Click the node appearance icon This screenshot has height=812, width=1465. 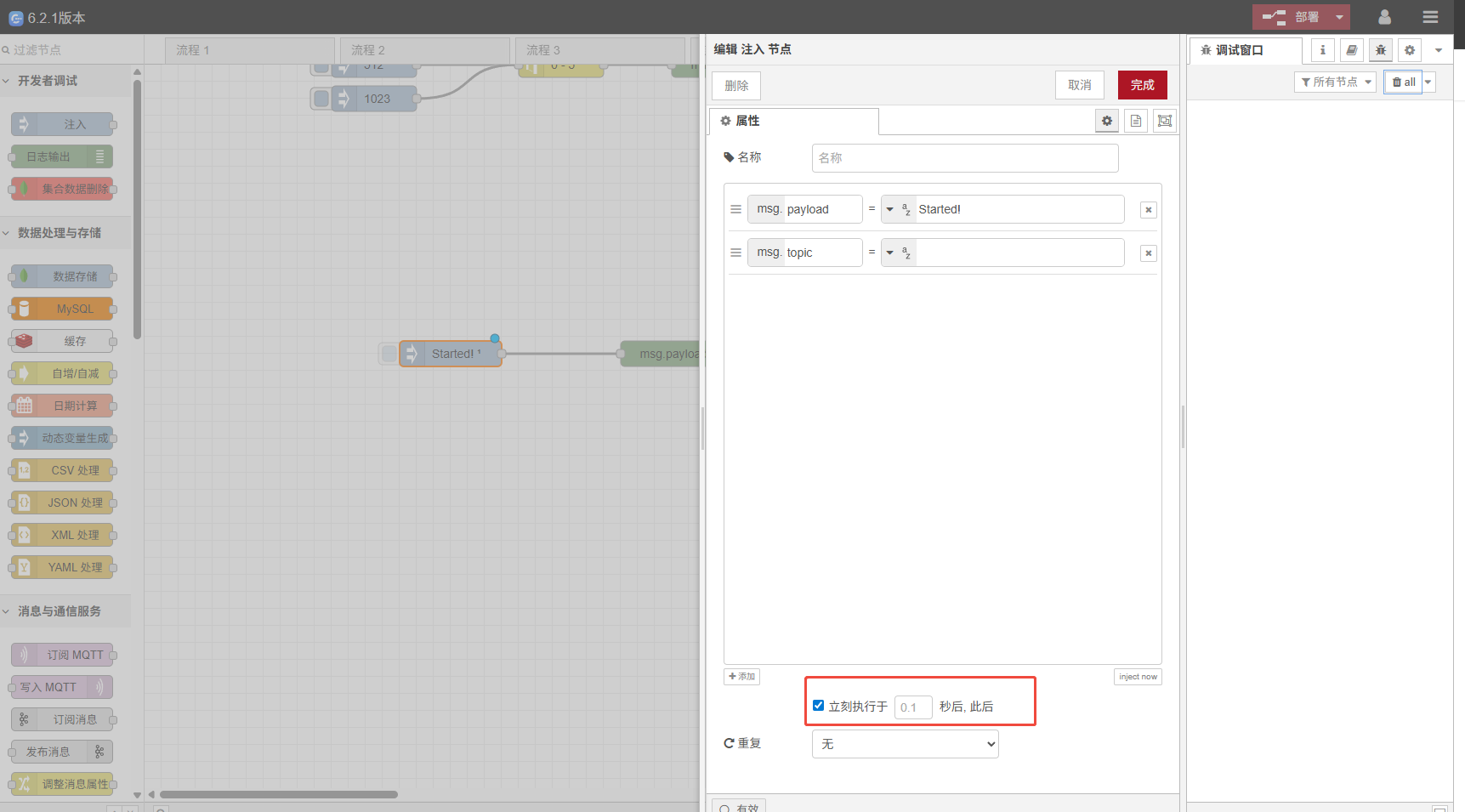pos(1164,121)
